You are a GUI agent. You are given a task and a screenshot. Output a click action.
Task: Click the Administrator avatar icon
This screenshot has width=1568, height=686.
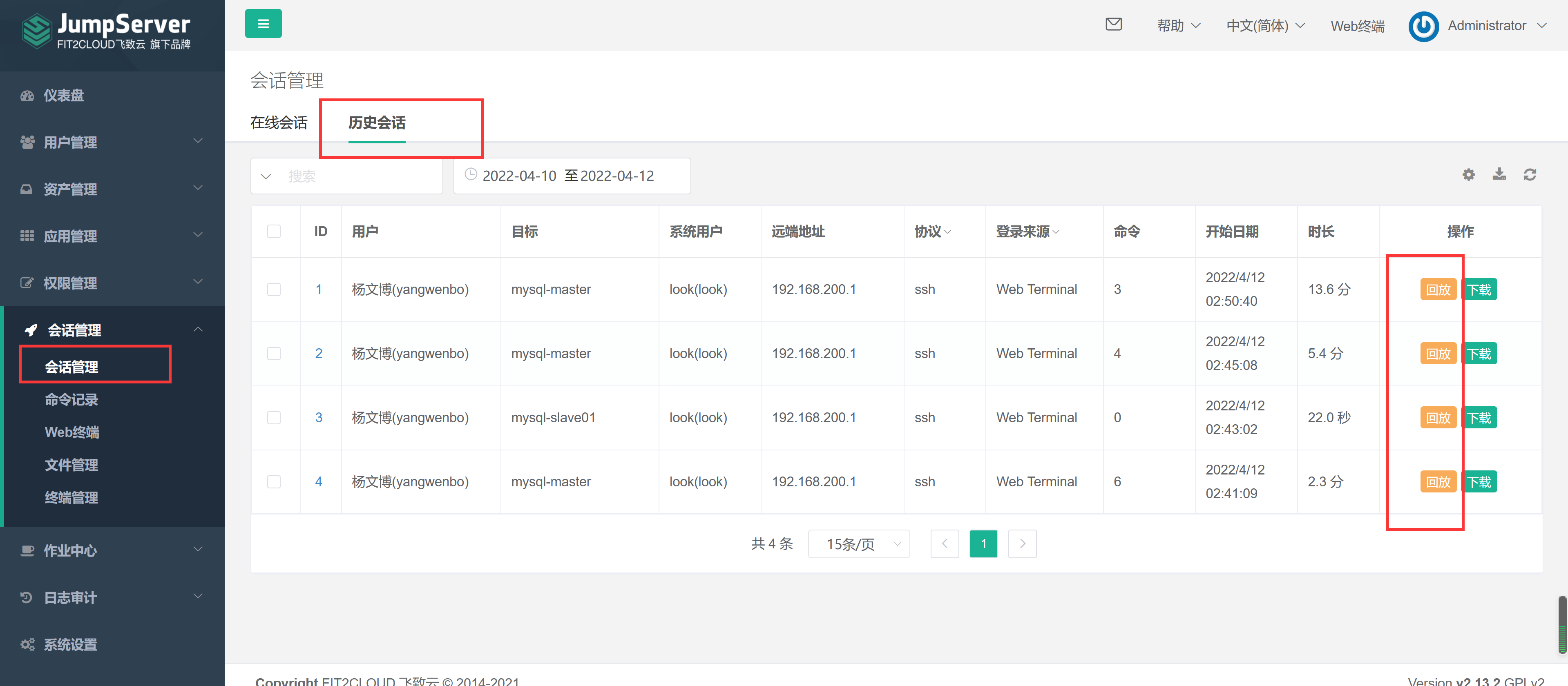(x=1423, y=26)
